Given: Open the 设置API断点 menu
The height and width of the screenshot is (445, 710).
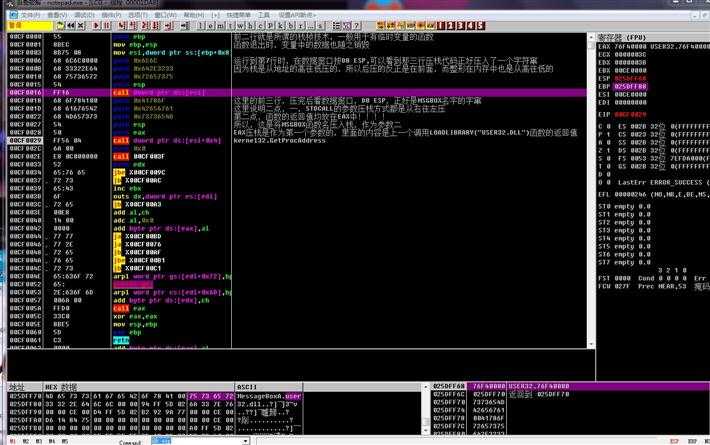Looking at the screenshot, I should pos(297,15).
